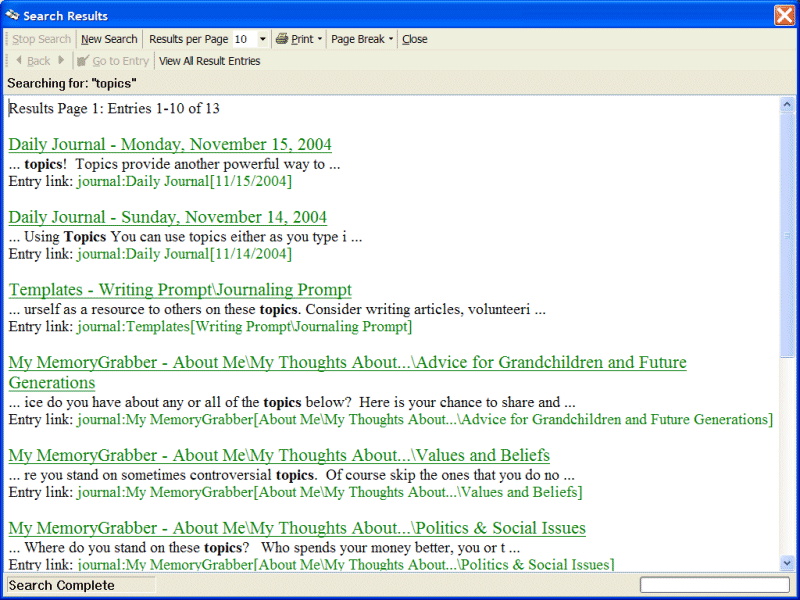Click the Go to Entry icon
Viewport: 800px width, 600px height.
[x=83, y=61]
